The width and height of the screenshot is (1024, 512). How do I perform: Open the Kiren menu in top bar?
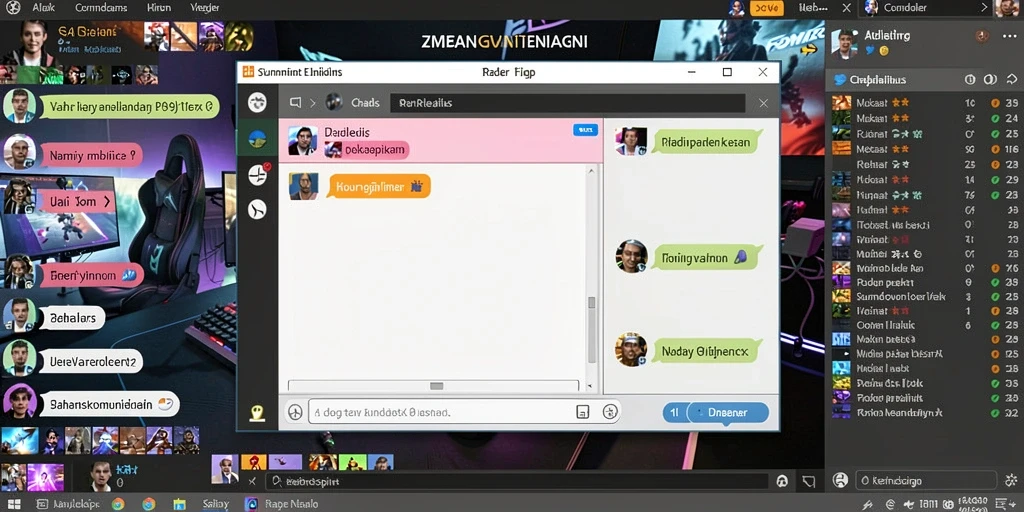coord(159,8)
